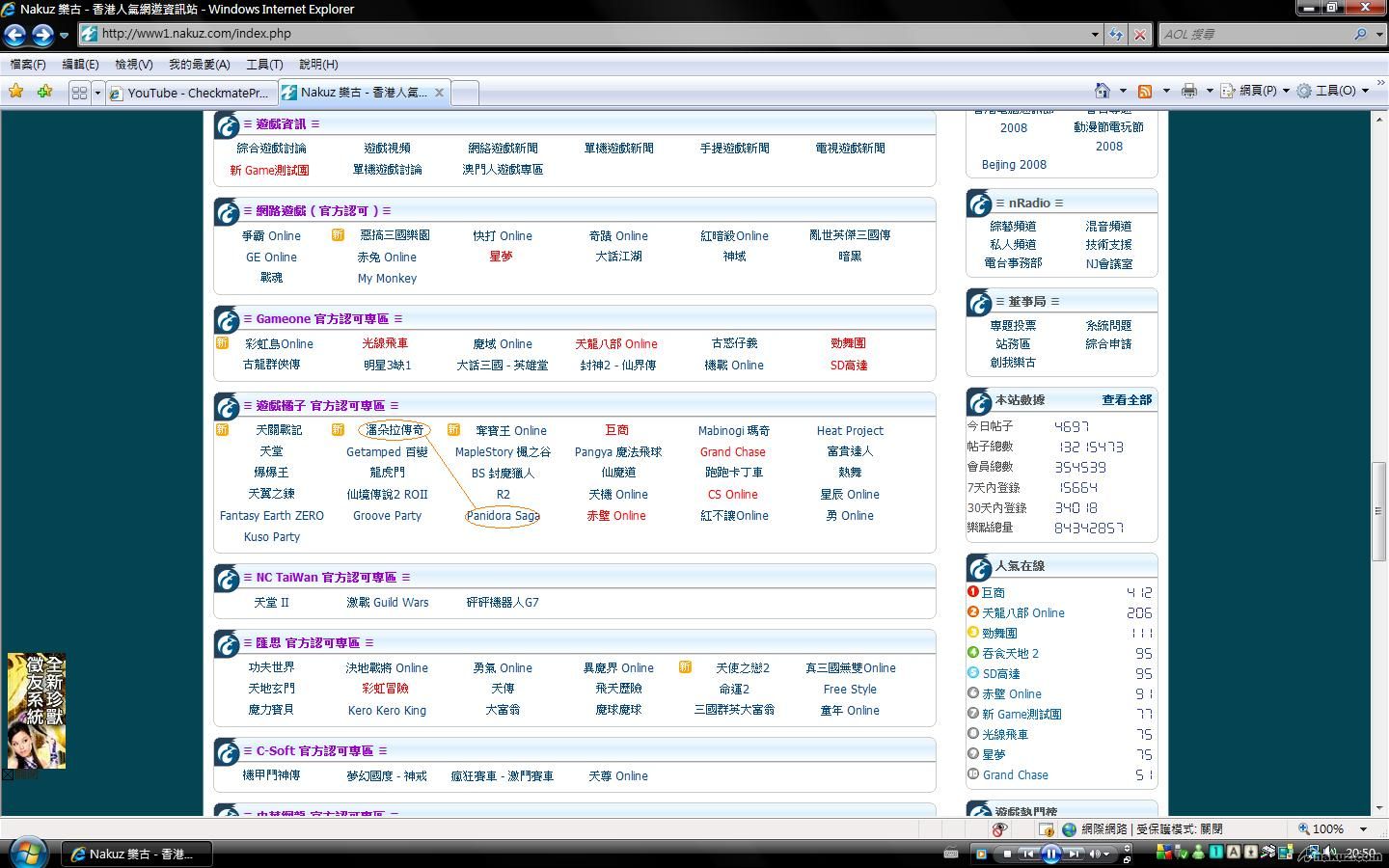The height and width of the screenshot is (868, 1389).
Task: Expand the RSS feeds dropdown arrow
Action: [1166, 91]
